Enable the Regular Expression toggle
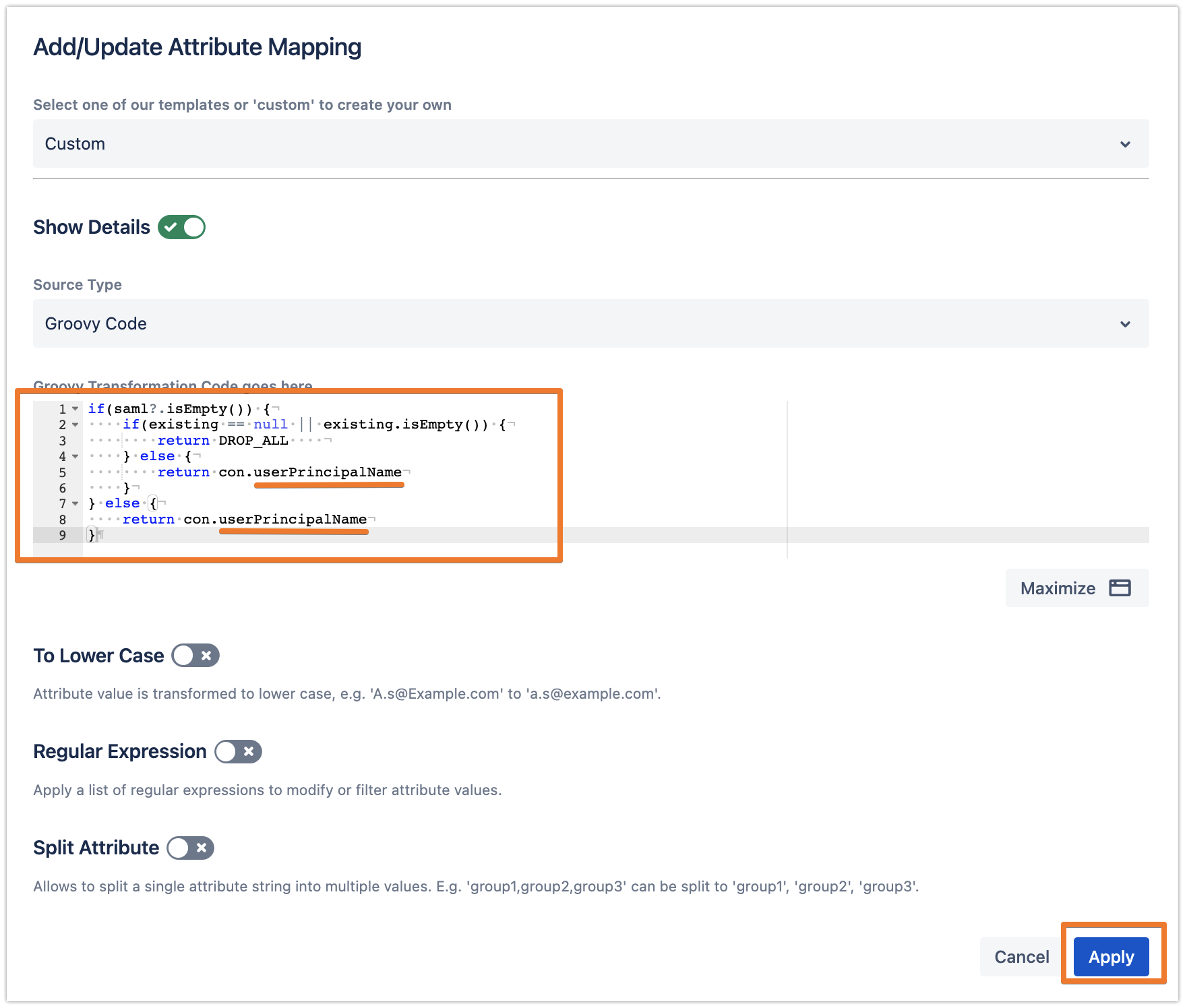The height and width of the screenshot is (1008, 1185). (x=238, y=751)
